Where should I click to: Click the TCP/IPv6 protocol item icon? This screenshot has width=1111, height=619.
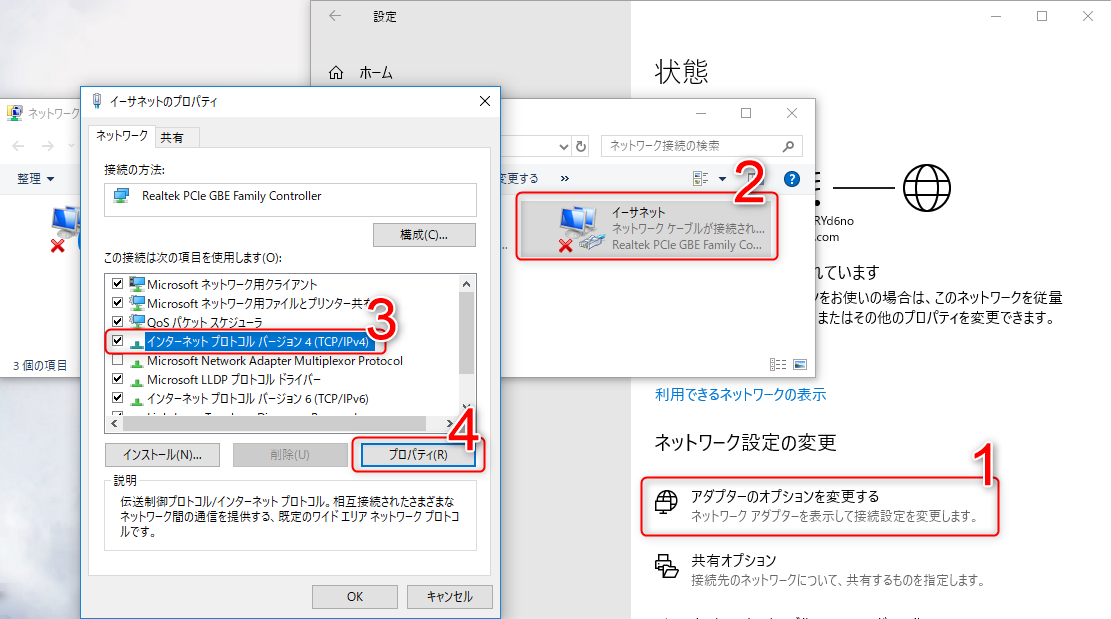tap(137, 399)
